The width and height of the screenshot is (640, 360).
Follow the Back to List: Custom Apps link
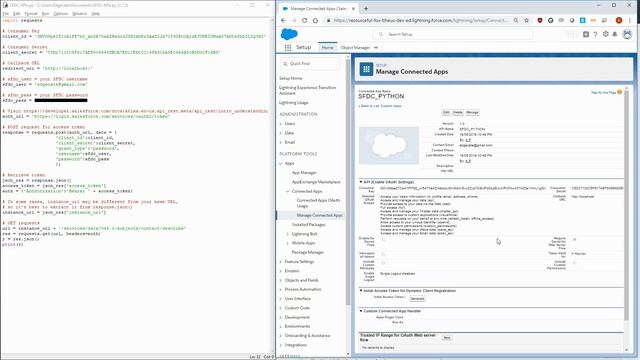click(x=380, y=106)
